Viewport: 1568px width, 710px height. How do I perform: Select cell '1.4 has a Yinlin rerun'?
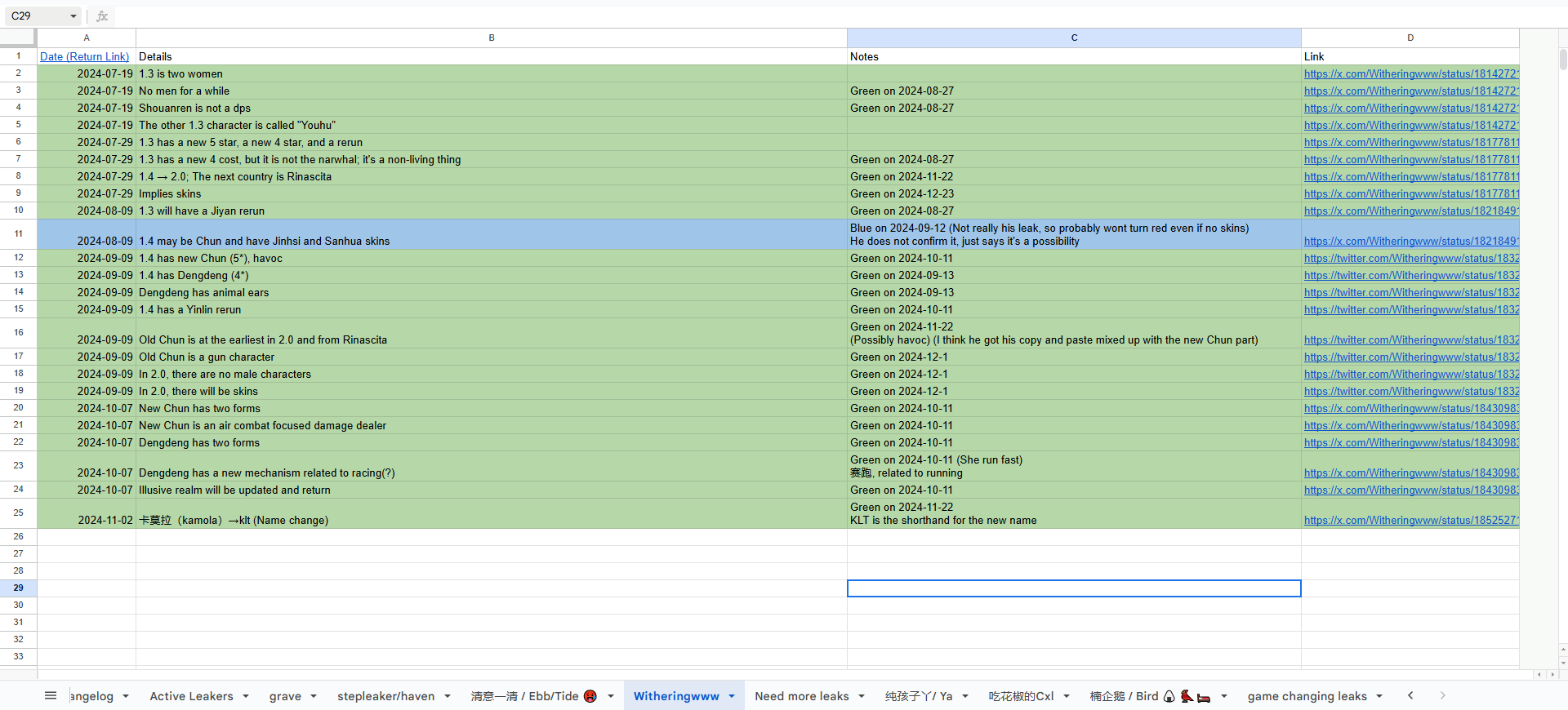(x=492, y=309)
